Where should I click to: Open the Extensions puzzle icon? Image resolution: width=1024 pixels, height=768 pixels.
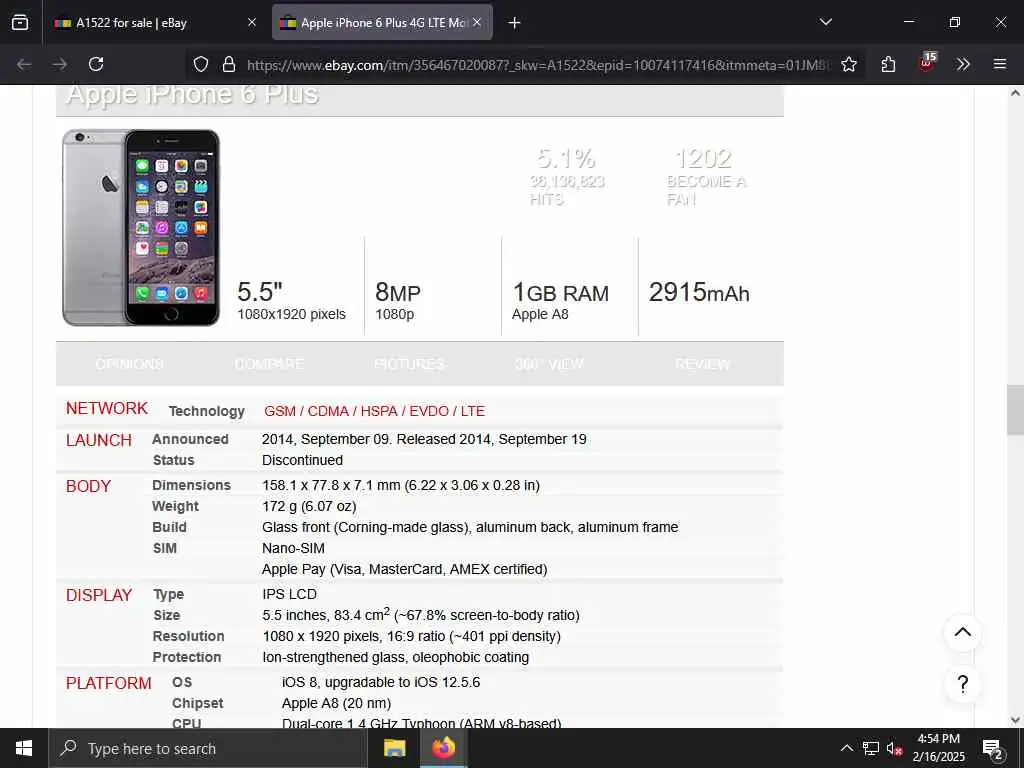tap(888, 64)
